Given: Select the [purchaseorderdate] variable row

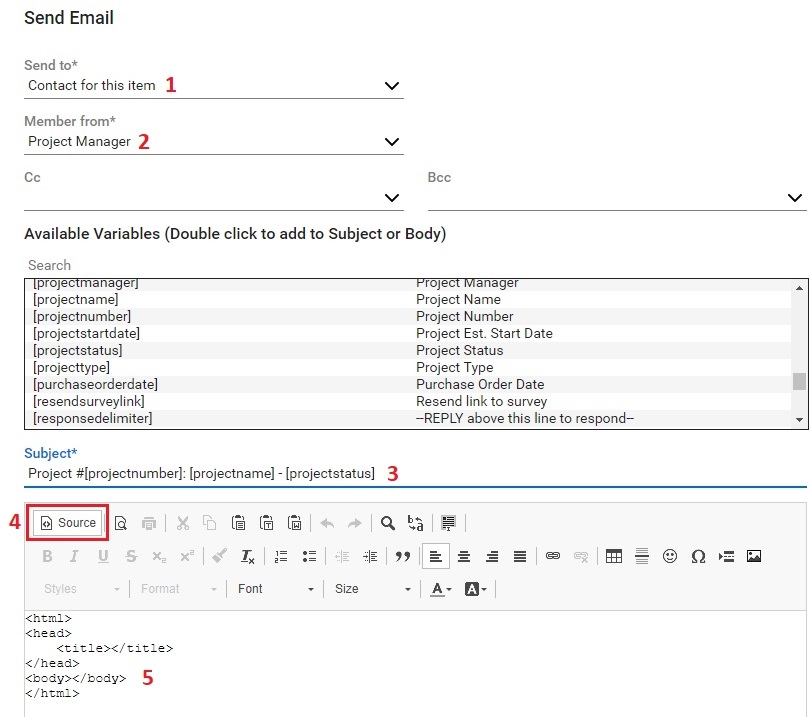Looking at the screenshot, I should pyautogui.click(x=408, y=384).
